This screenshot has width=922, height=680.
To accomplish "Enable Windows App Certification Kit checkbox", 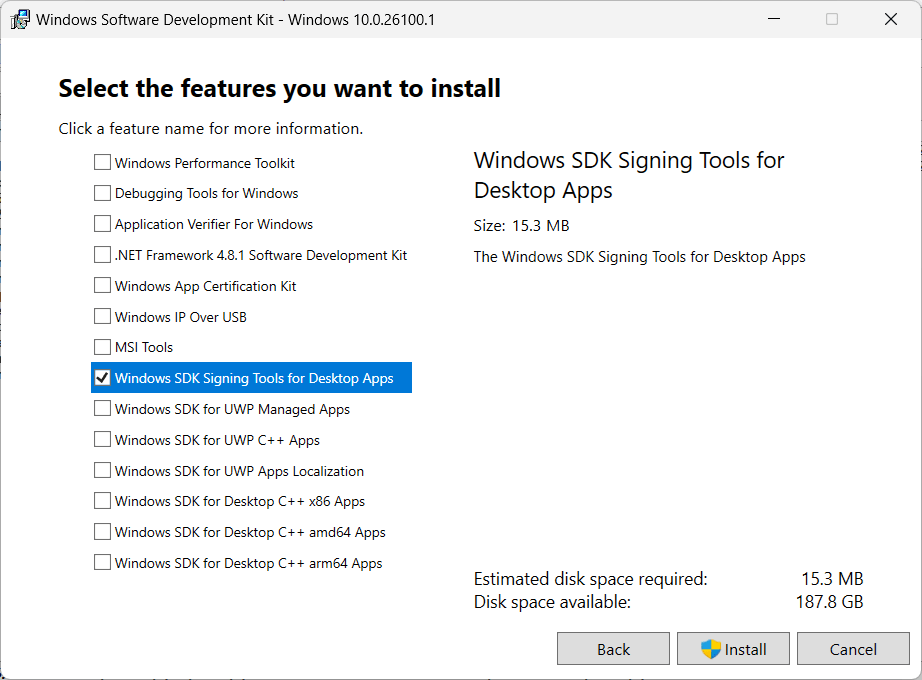I will tap(102, 285).
